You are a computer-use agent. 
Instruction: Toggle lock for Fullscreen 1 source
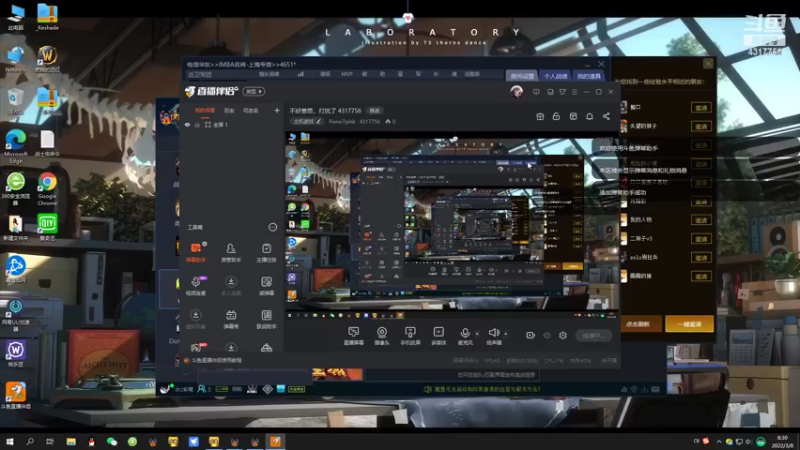[x=197, y=124]
